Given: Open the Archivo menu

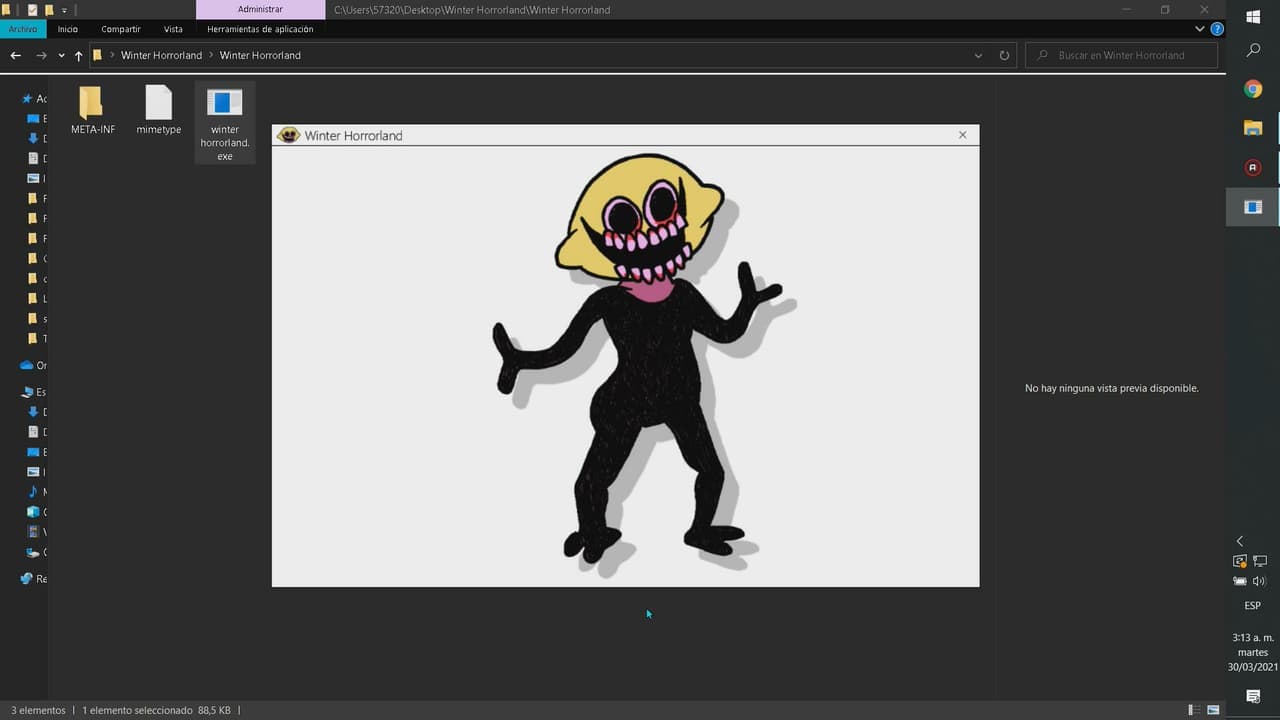Looking at the screenshot, I should [23, 29].
